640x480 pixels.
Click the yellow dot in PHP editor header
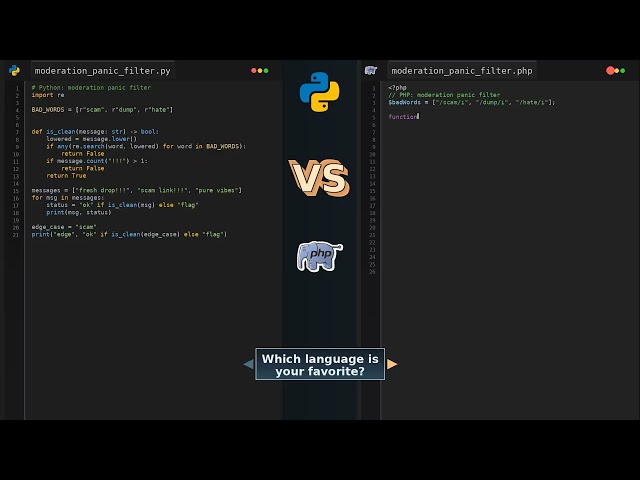tap(617, 71)
